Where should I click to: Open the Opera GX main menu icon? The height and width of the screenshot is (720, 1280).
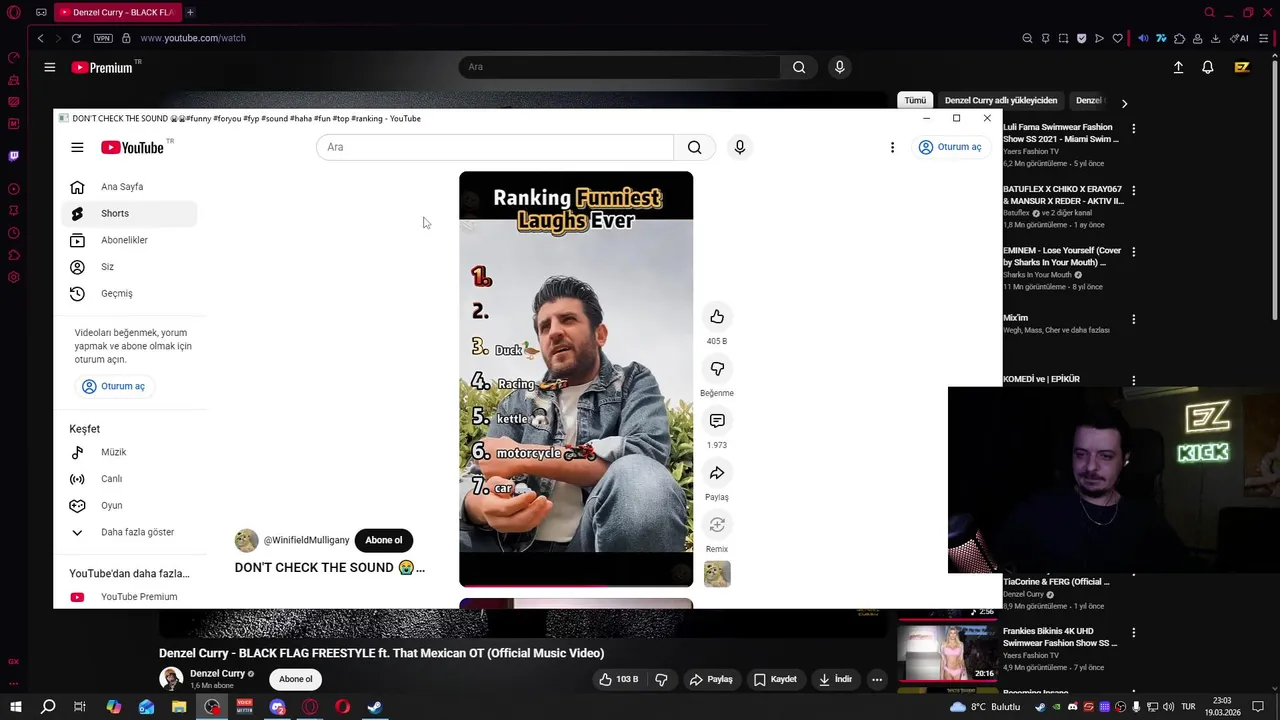14,12
